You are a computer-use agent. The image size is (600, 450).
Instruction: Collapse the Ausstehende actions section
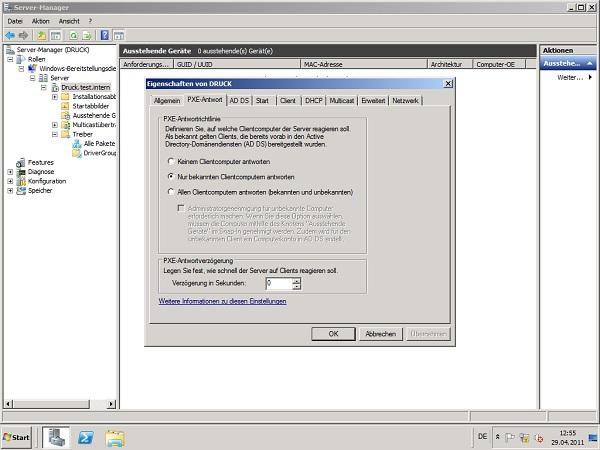pyautogui.click(x=590, y=64)
